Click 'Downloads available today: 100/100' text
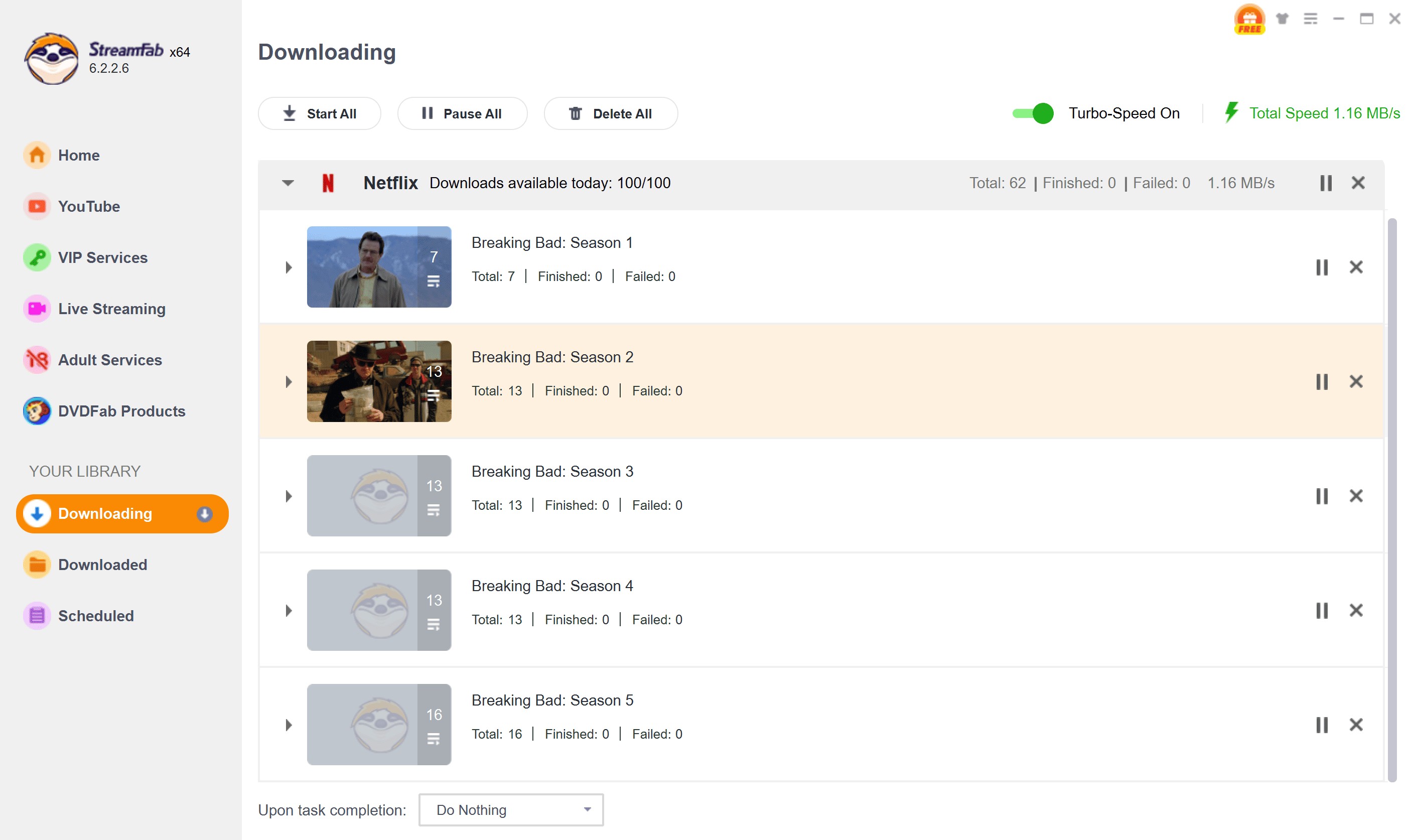This screenshot has height=840, width=1416. click(549, 183)
